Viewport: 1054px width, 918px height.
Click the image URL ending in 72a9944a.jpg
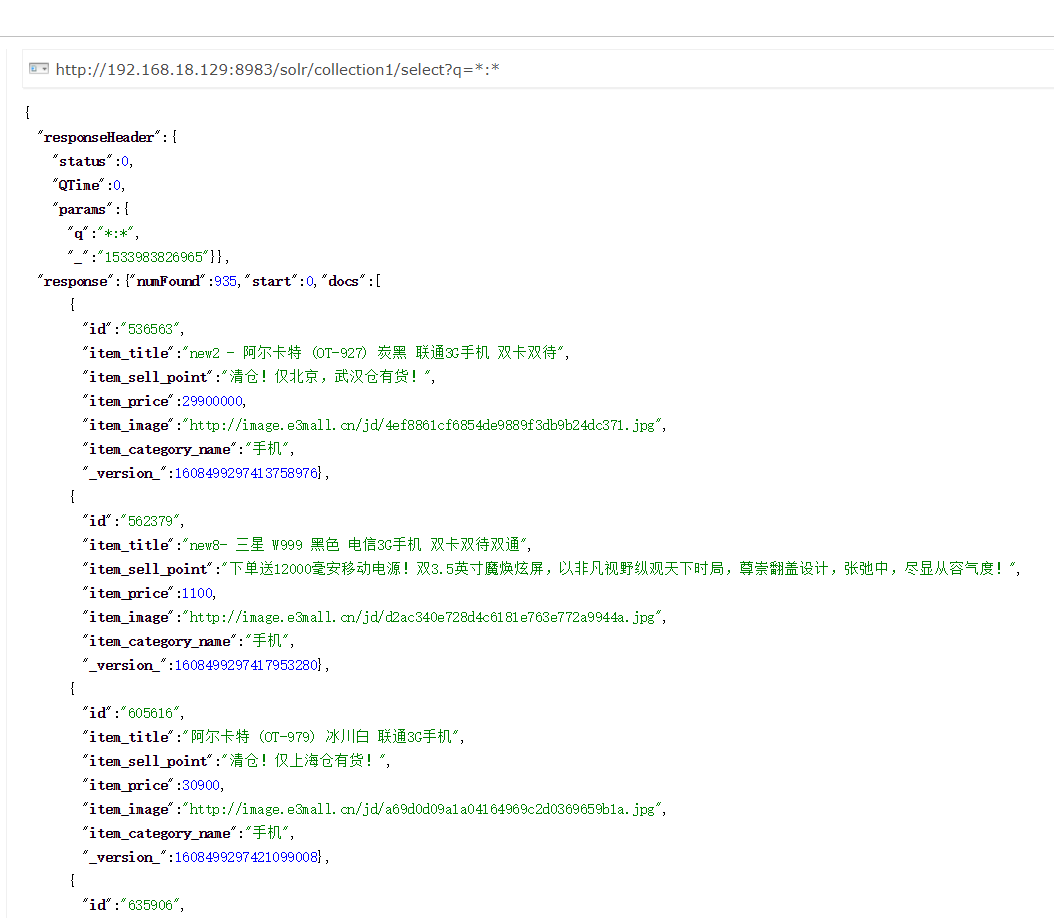pyautogui.click(x=421, y=617)
